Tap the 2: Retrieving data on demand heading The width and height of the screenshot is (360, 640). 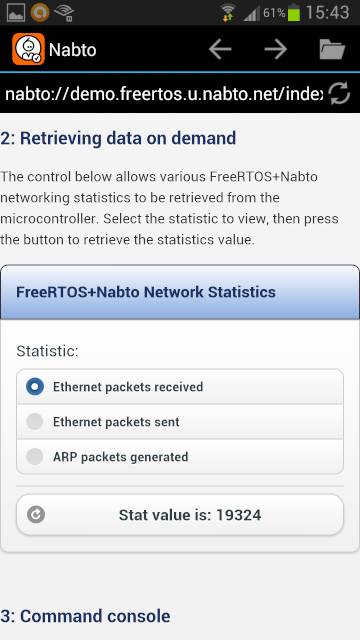118,138
